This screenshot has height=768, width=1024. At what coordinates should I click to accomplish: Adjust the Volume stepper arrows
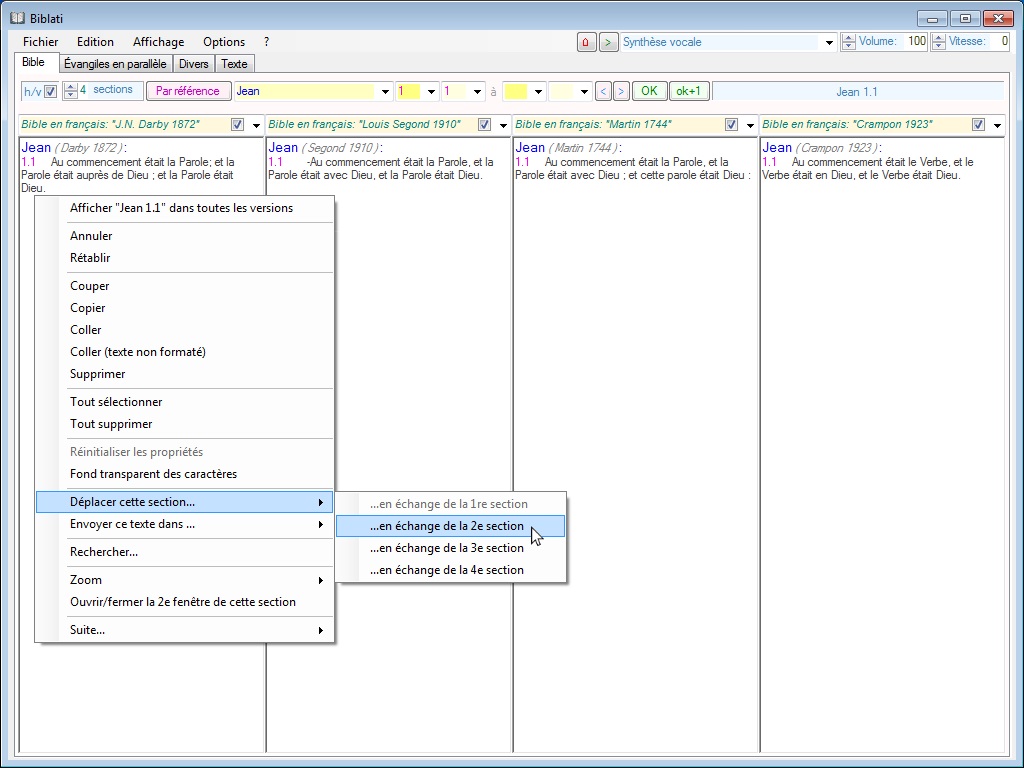coord(849,42)
